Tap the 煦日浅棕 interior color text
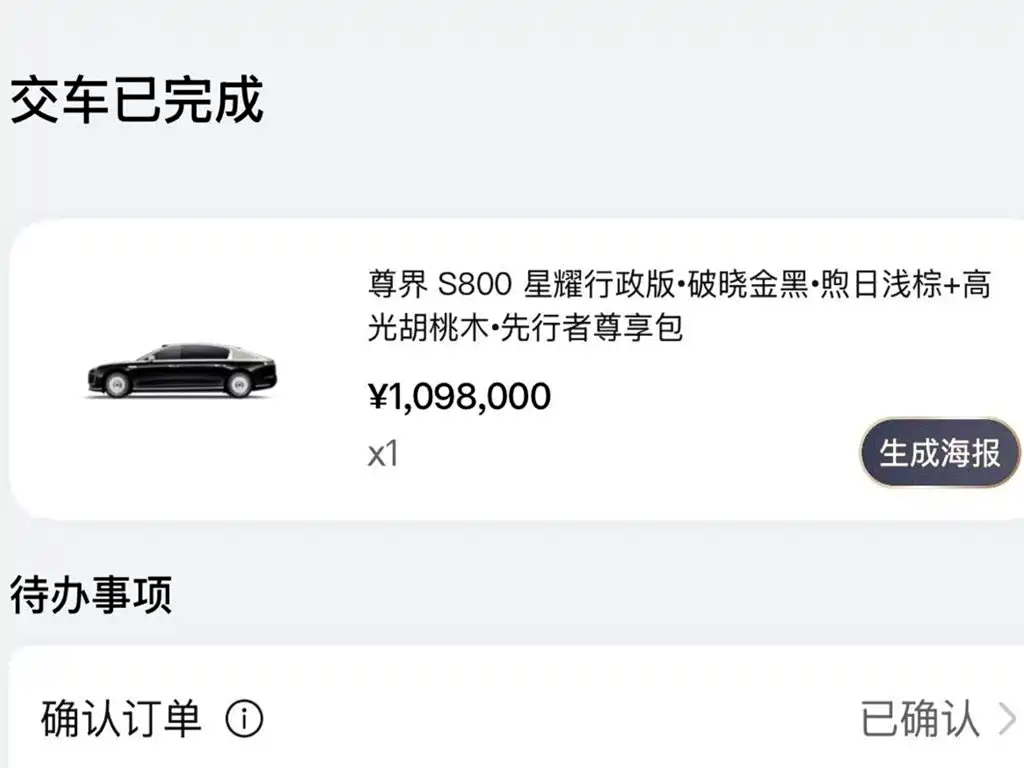The image size is (1024, 768). (882, 285)
